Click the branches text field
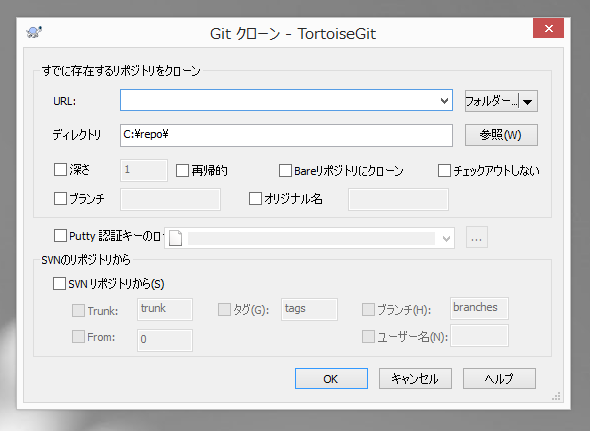Viewport: 590px width, 431px height. coord(479,308)
